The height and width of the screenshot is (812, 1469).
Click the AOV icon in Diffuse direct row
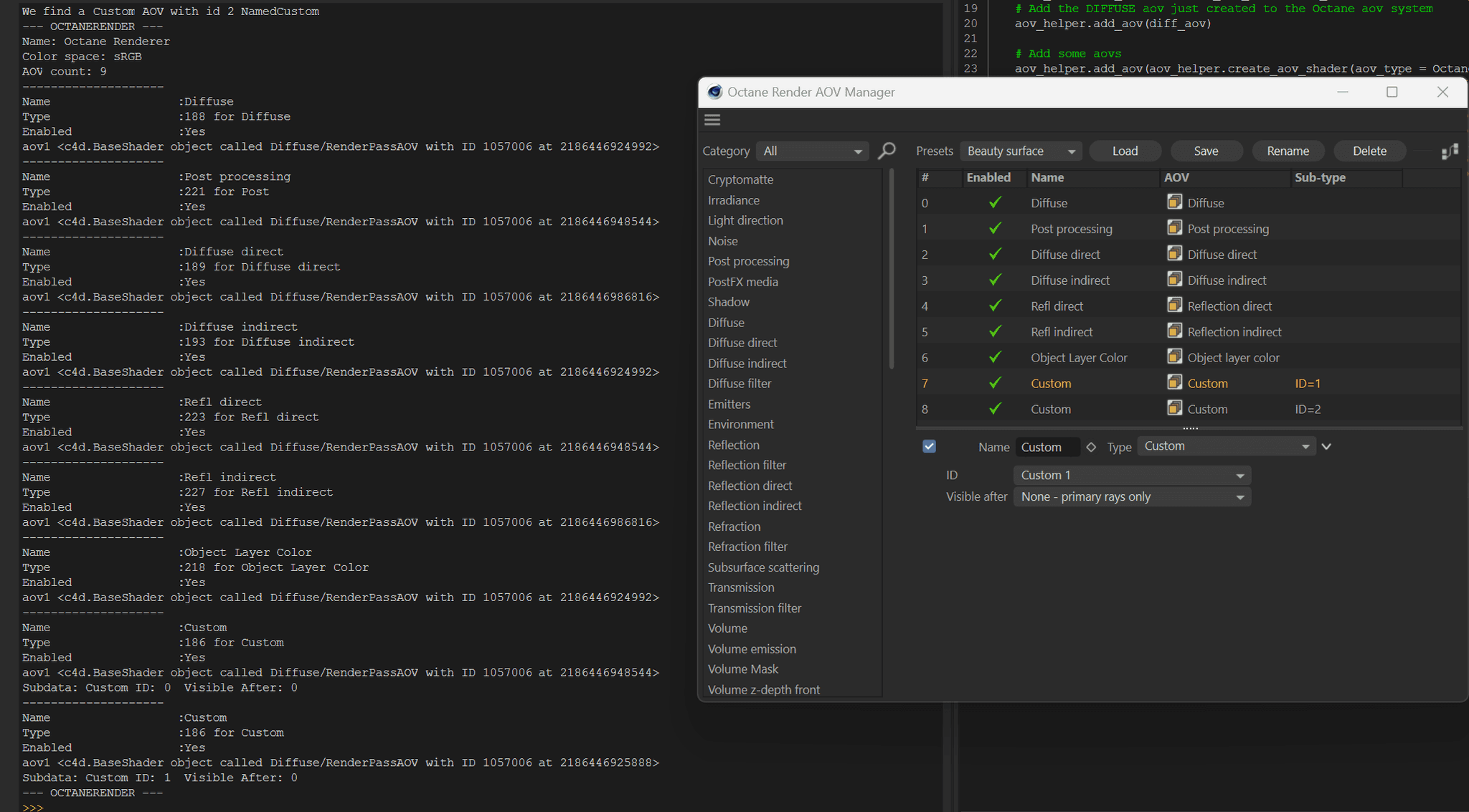coord(1174,254)
